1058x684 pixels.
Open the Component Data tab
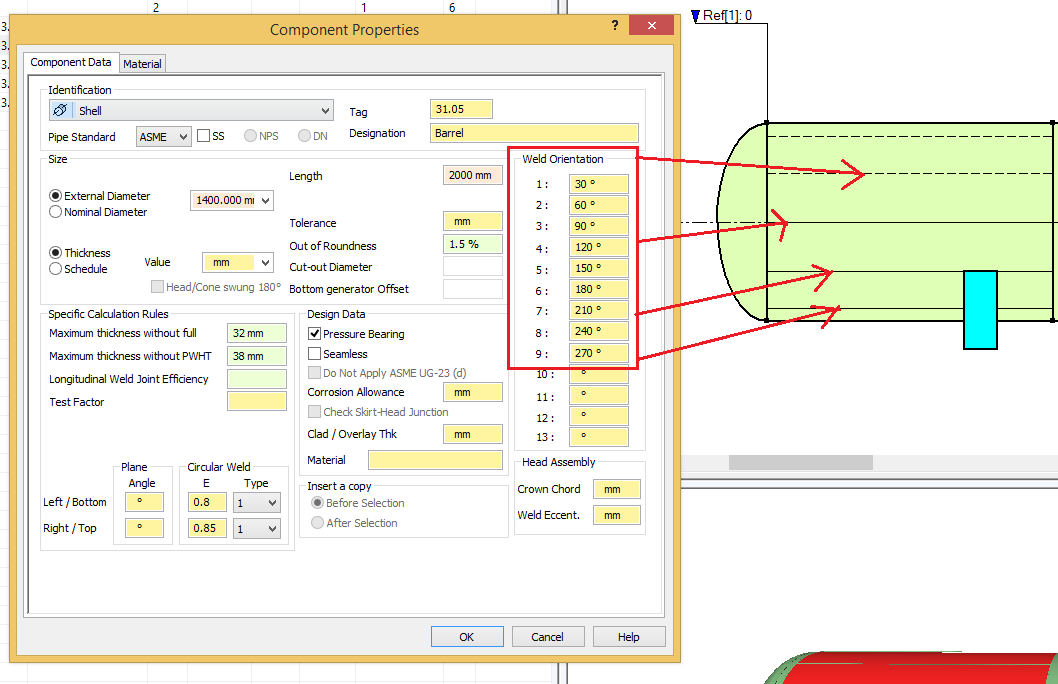click(x=71, y=62)
